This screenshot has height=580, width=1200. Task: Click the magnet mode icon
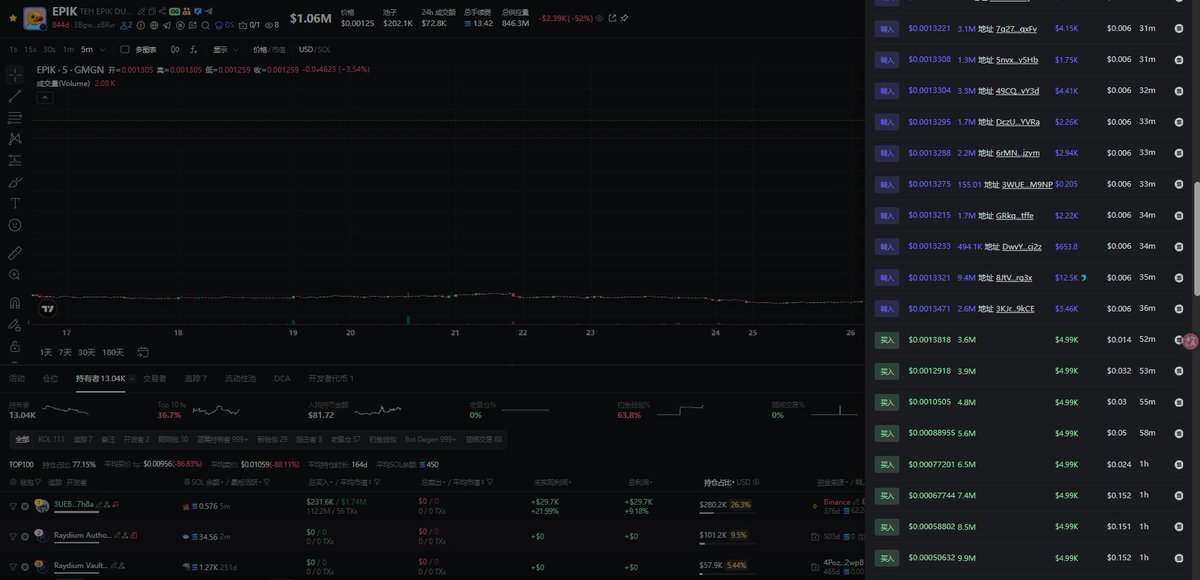point(15,302)
